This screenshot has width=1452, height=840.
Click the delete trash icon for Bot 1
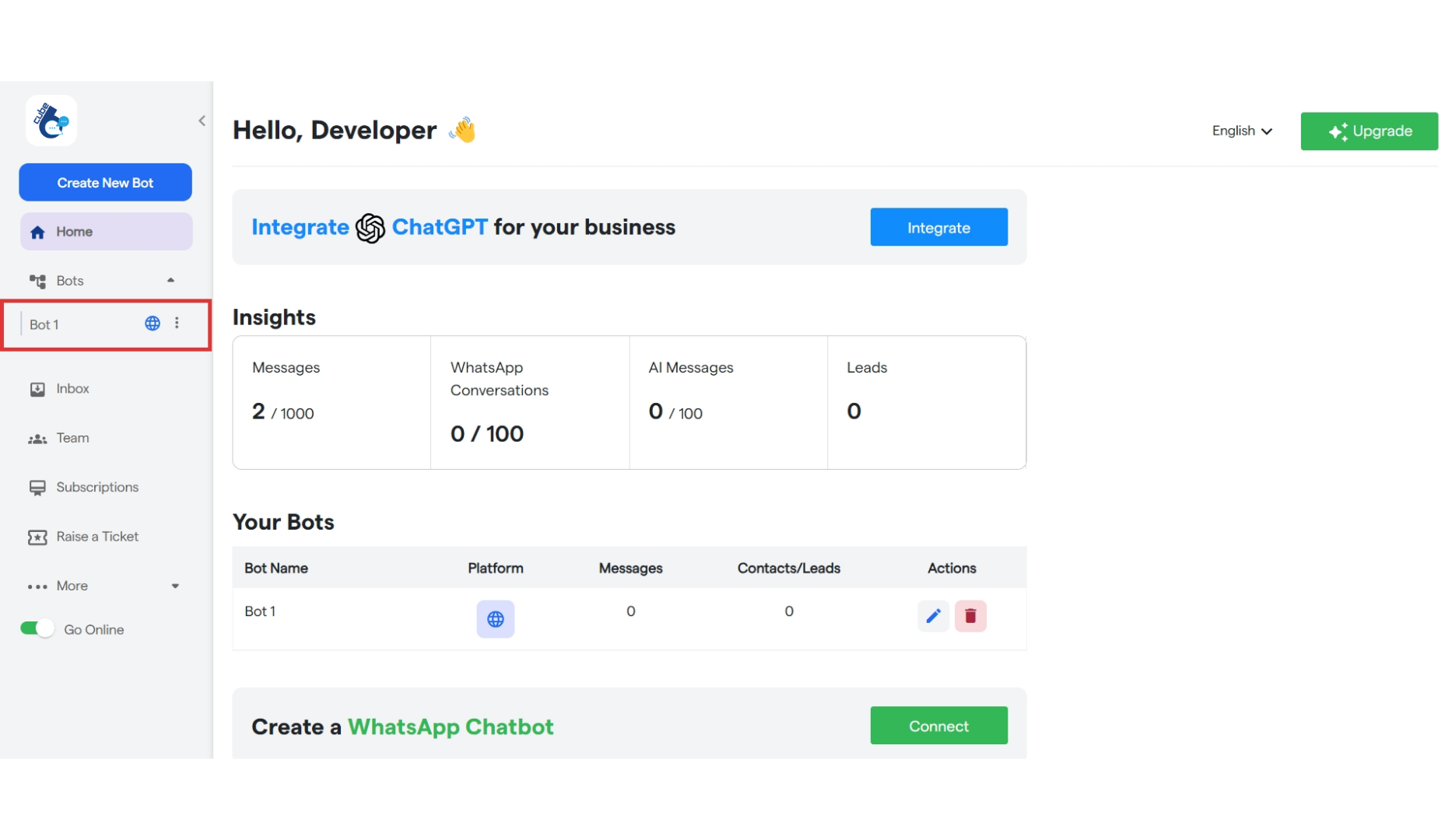[x=971, y=615]
